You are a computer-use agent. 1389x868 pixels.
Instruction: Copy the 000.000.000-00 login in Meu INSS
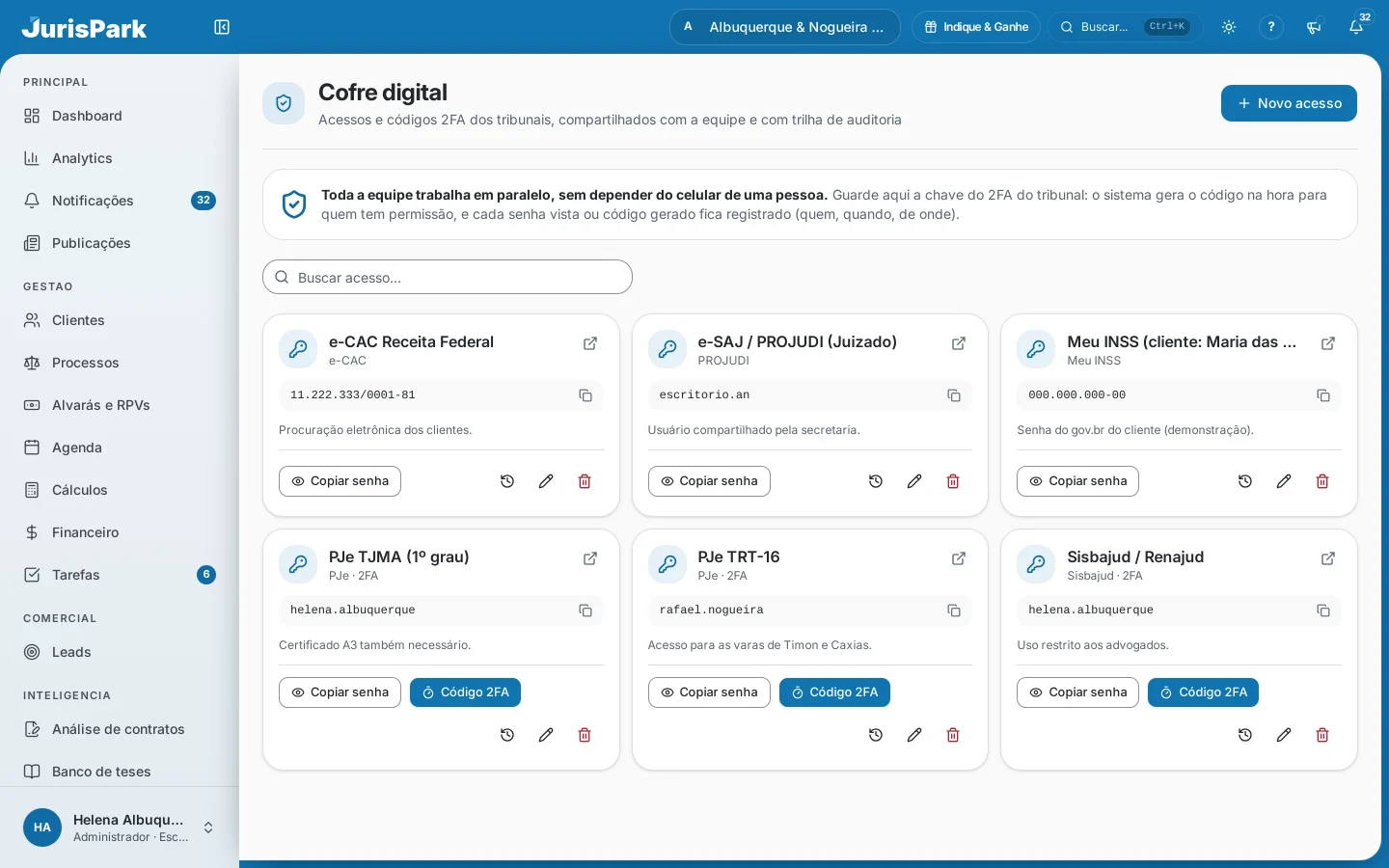pos(1323,395)
